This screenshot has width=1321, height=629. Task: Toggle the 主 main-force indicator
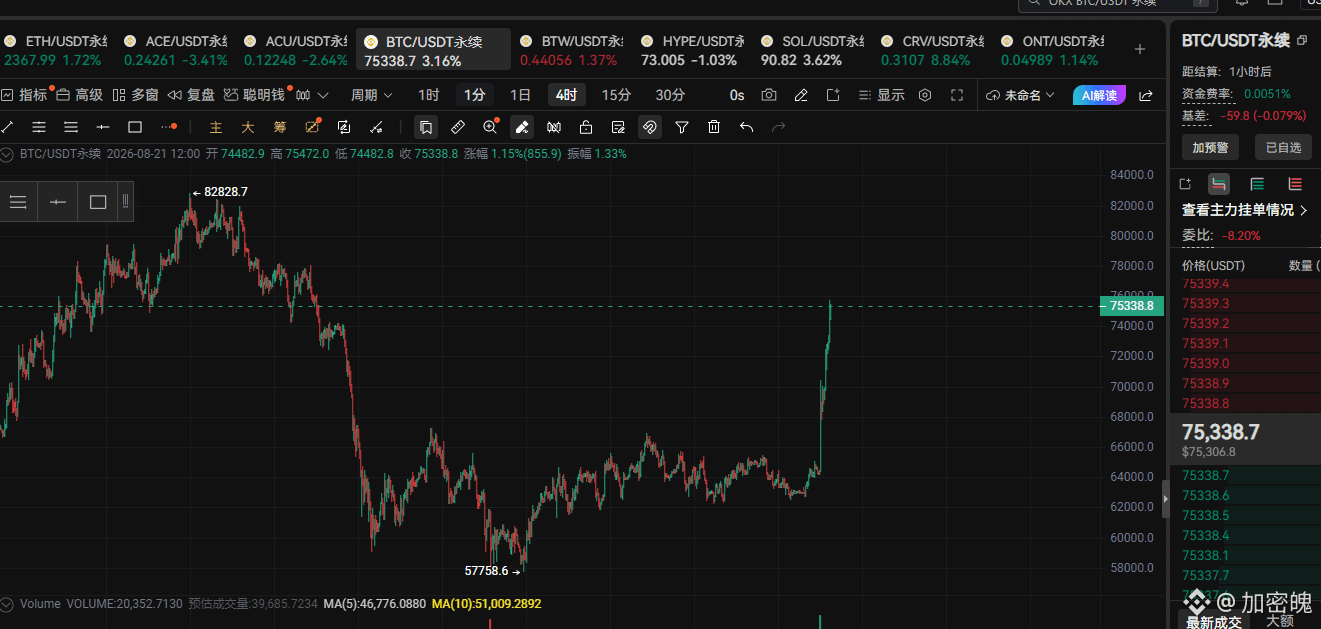tap(216, 127)
